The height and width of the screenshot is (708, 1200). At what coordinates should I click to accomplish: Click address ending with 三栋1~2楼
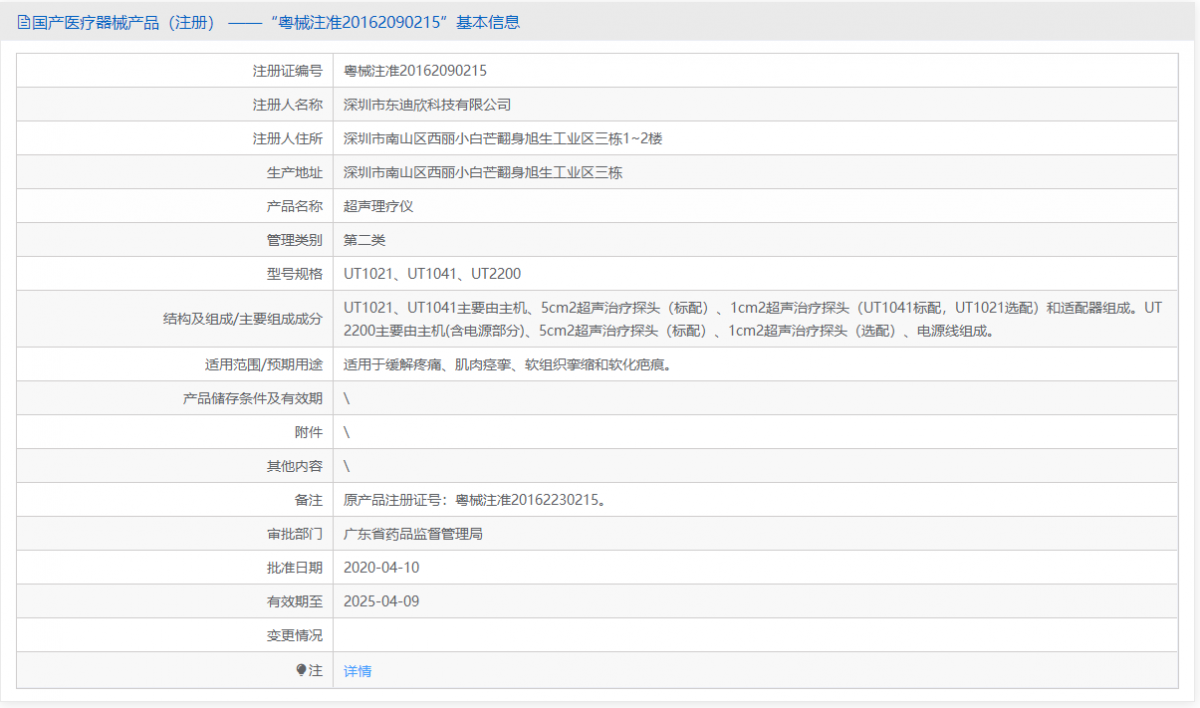coord(503,139)
